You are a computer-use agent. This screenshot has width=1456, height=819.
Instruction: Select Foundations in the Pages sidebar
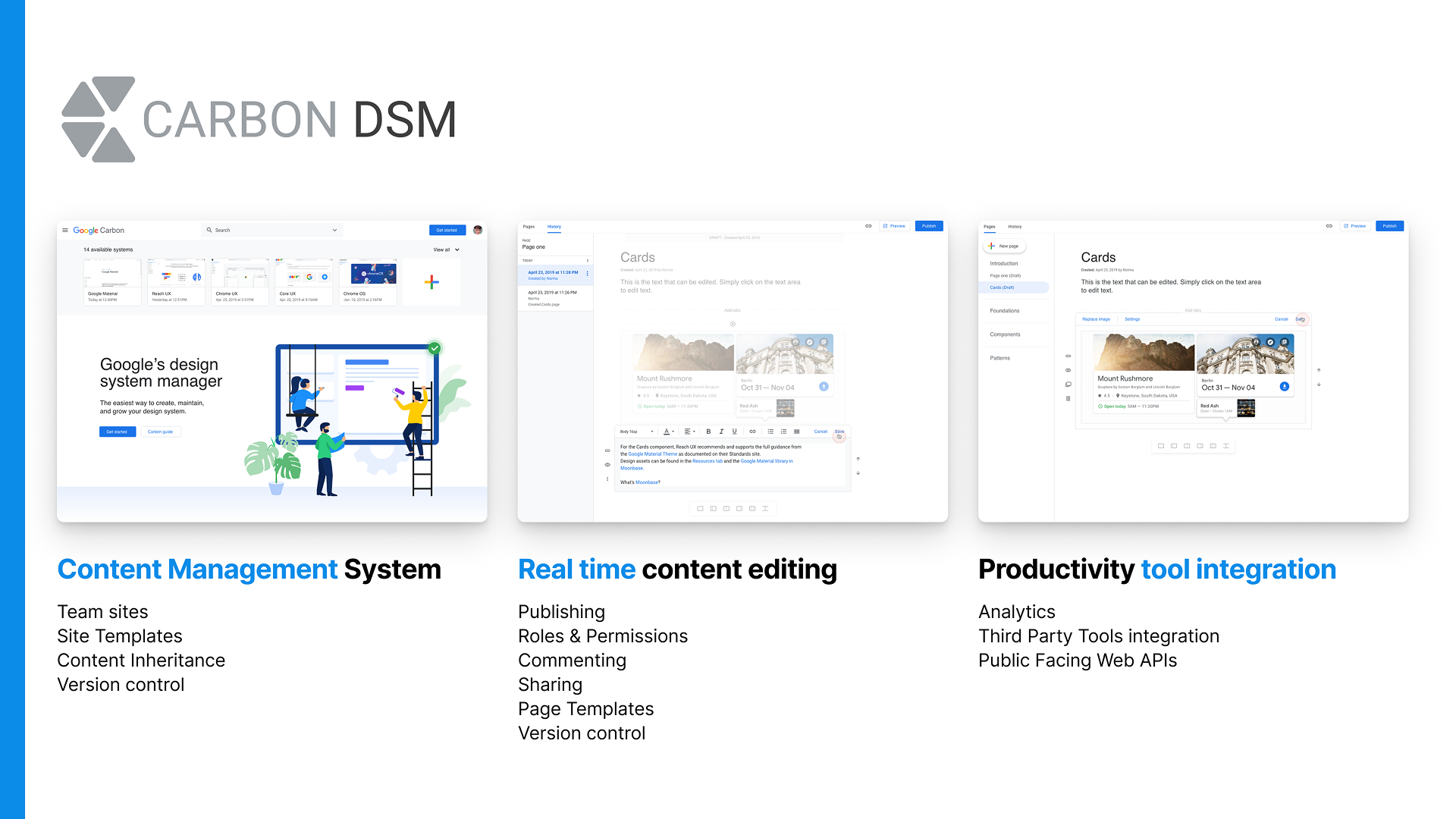[x=1004, y=311]
